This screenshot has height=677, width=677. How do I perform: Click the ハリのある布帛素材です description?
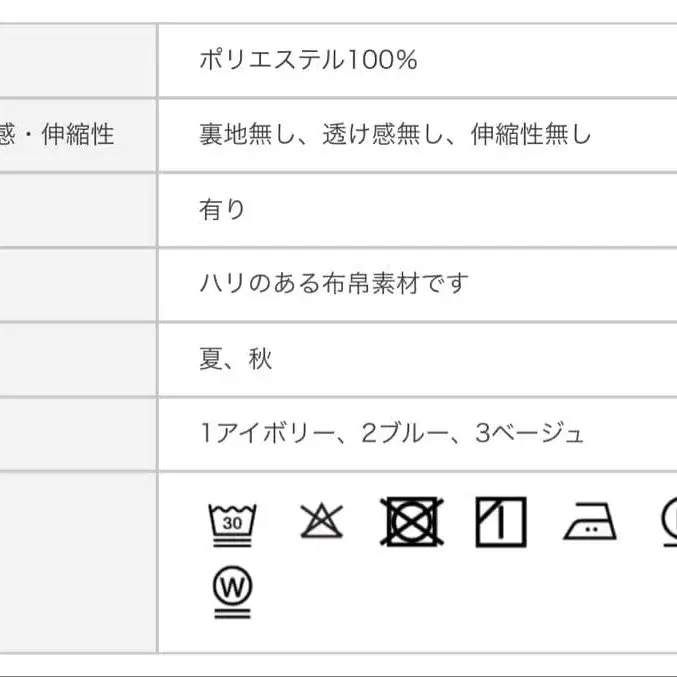(x=333, y=284)
